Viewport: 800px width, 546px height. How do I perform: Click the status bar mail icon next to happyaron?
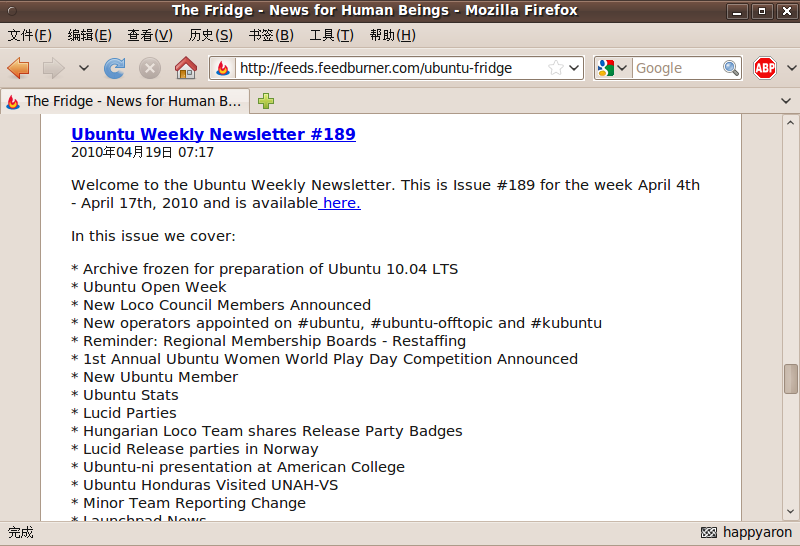(709, 533)
